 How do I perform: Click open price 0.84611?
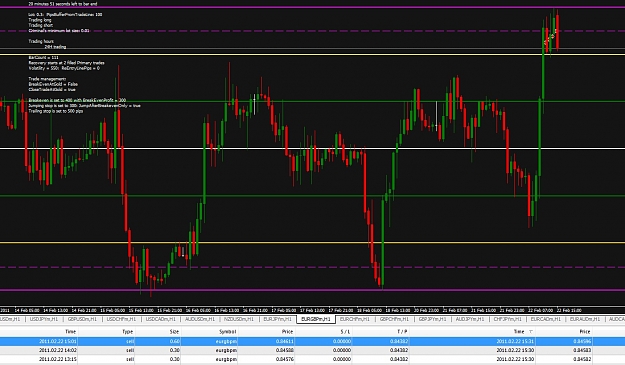[285, 341]
